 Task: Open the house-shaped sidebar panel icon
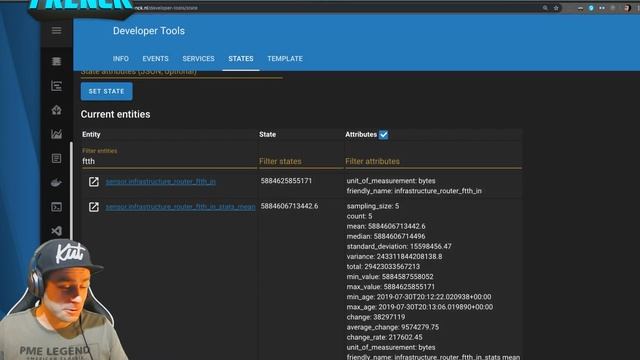click(56, 110)
